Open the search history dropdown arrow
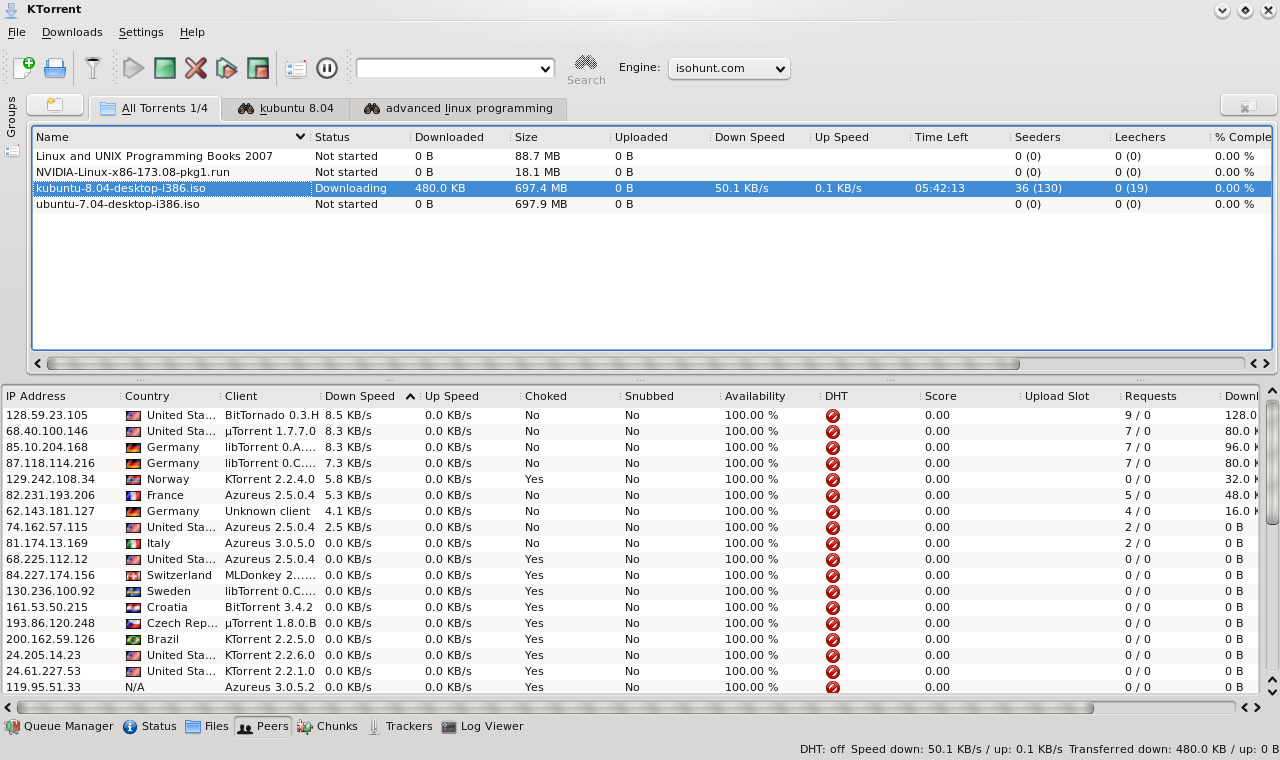Viewport: 1280px width, 760px height. [545, 68]
